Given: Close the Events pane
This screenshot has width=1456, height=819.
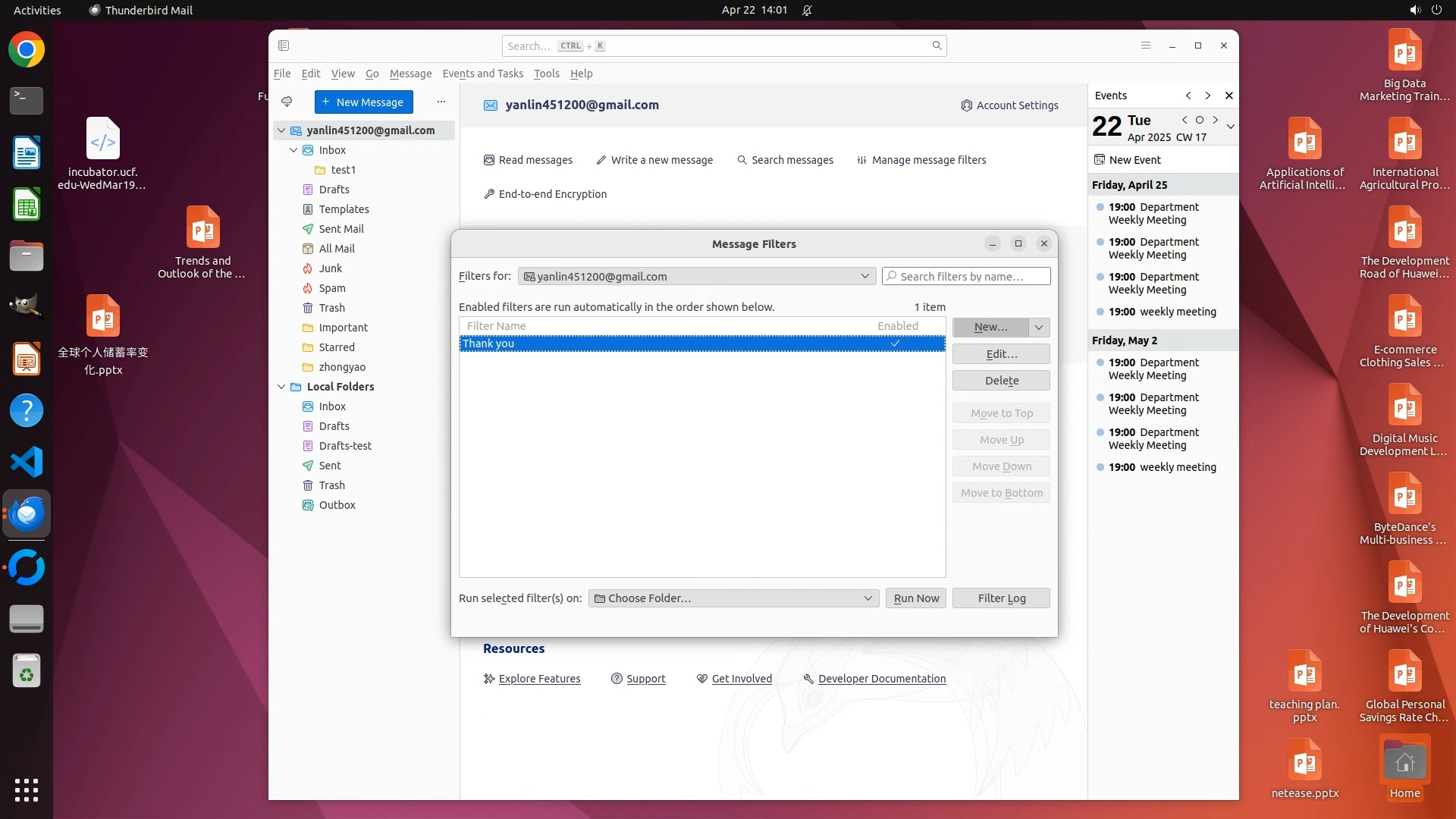Looking at the screenshot, I should 1229,96.
